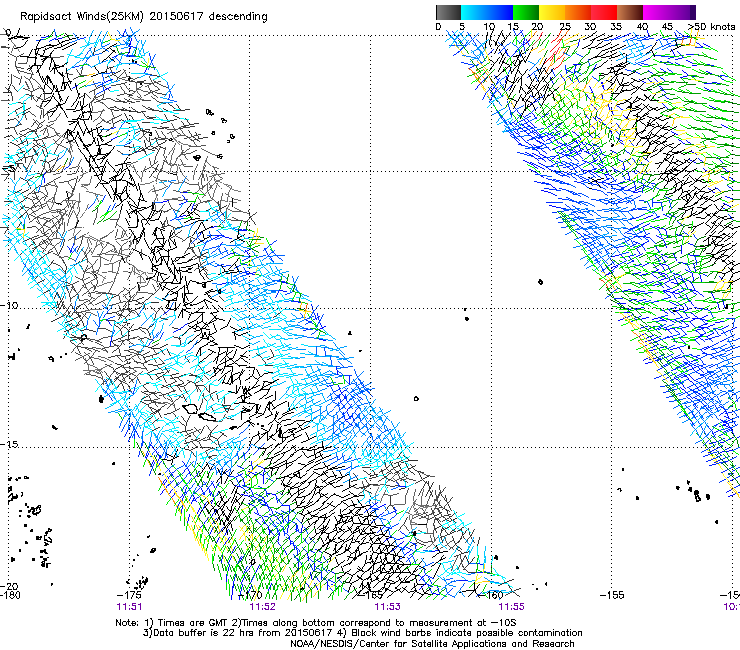Click the gray 0–5 knots legend color segment
This screenshot has width=740, height=650.
448,12
